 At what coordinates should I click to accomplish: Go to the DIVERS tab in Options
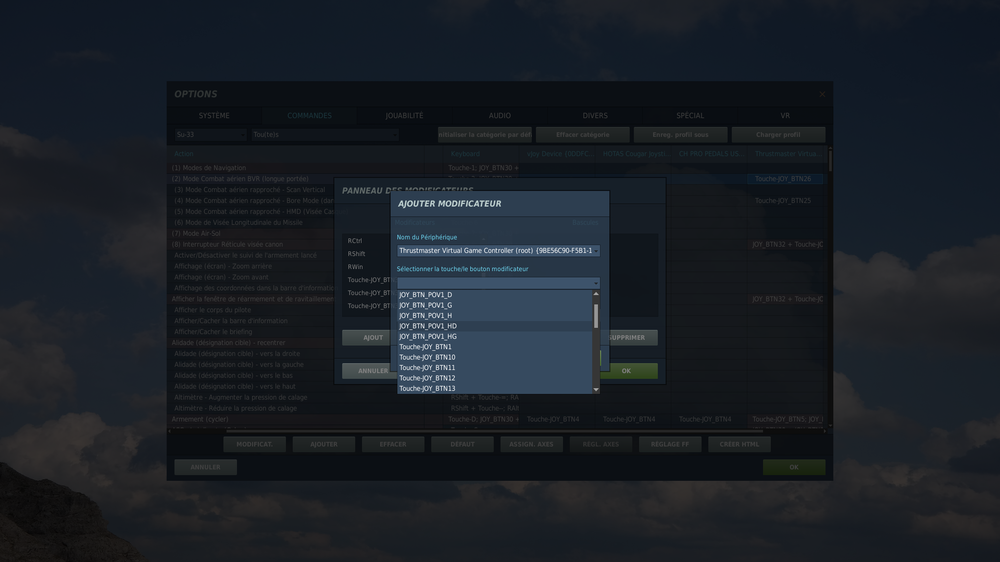click(x=594, y=115)
